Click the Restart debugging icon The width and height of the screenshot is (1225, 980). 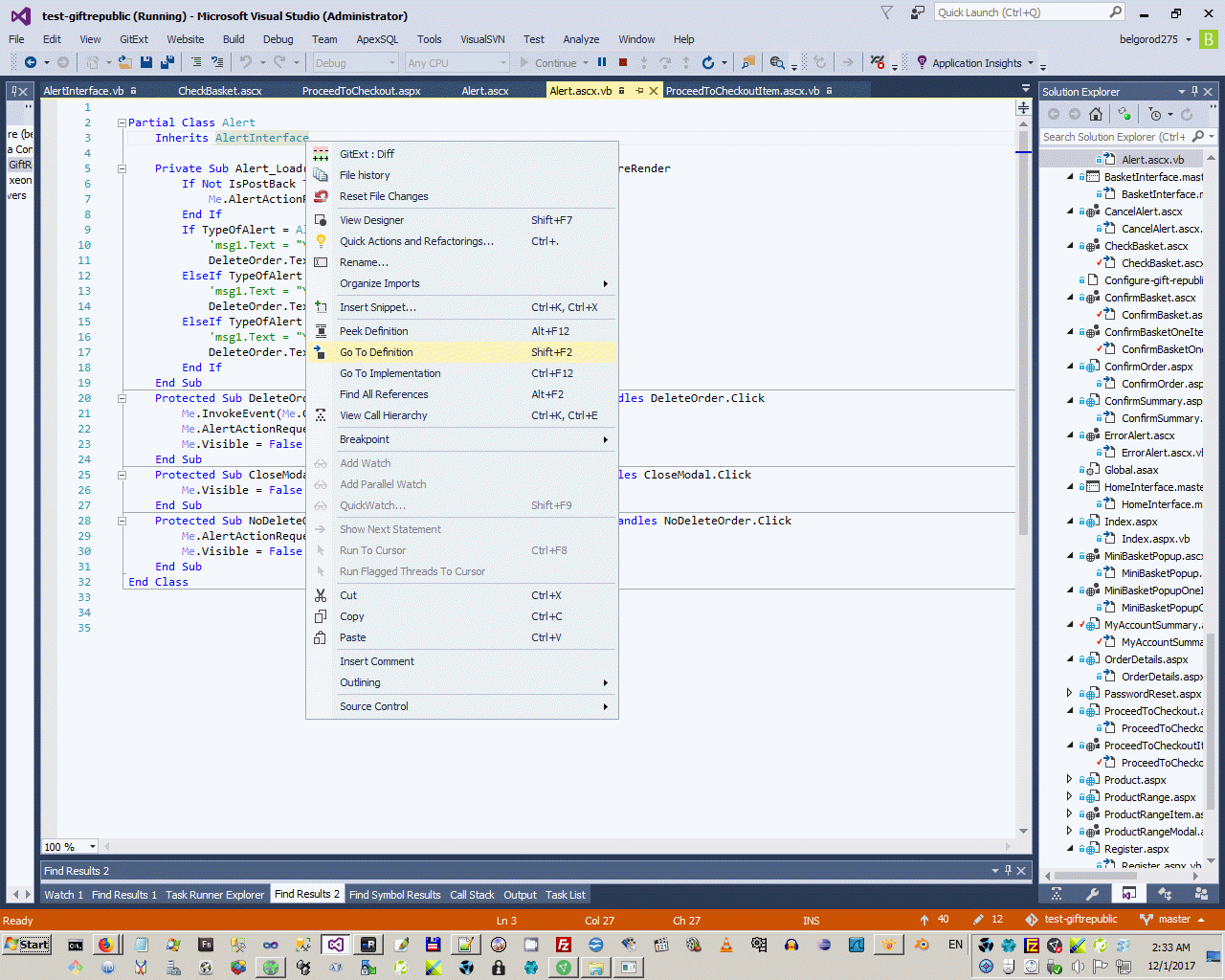point(707,62)
